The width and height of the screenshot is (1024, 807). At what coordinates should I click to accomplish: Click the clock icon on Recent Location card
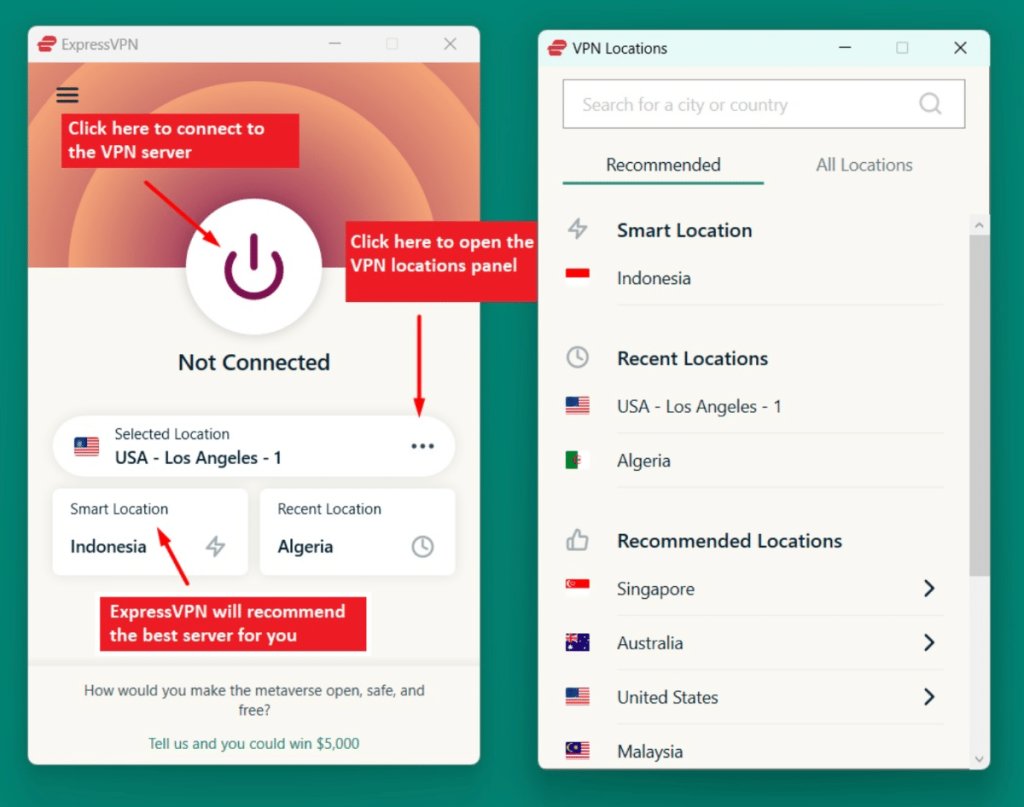pos(423,546)
